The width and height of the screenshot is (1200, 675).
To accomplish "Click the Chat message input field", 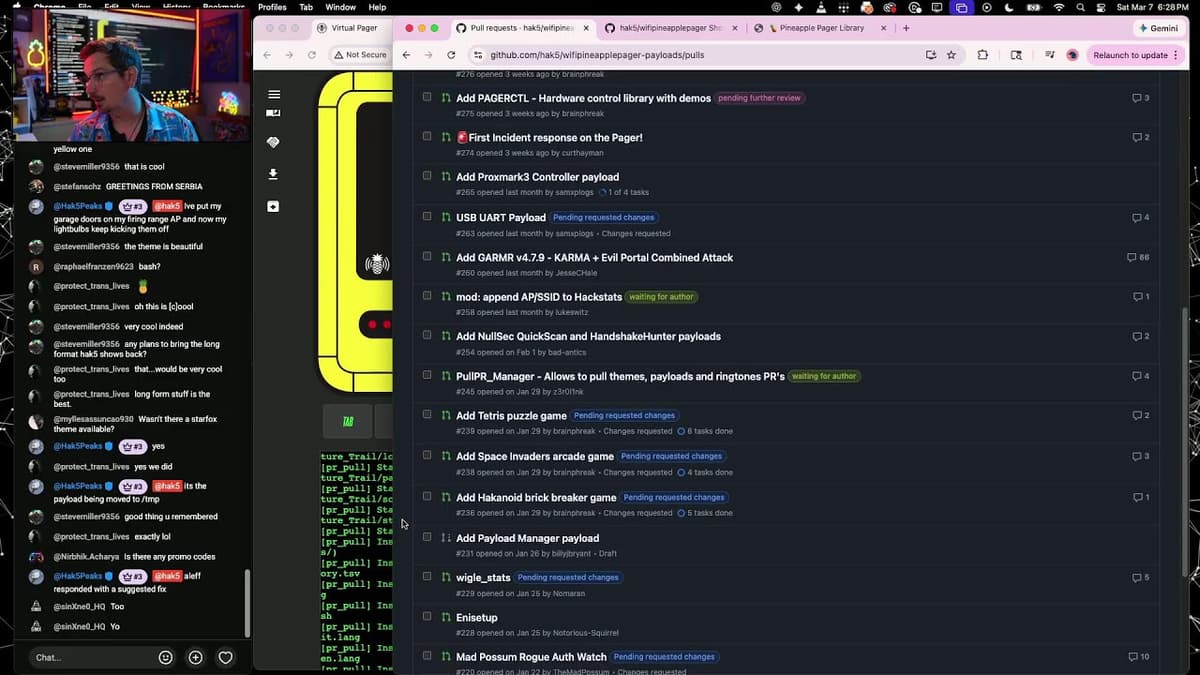I will (90, 657).
